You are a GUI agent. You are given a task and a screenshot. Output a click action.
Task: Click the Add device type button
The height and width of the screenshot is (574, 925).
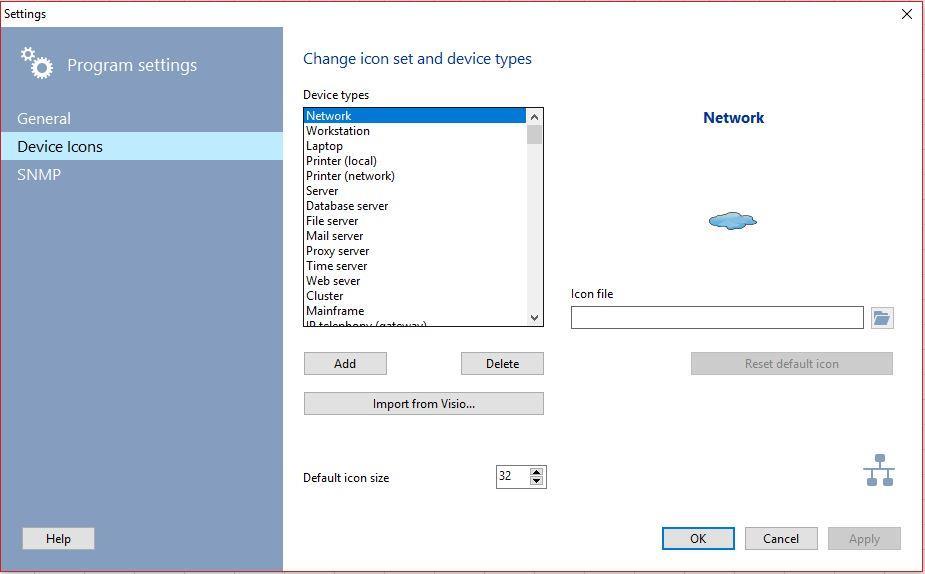point(345,363)
